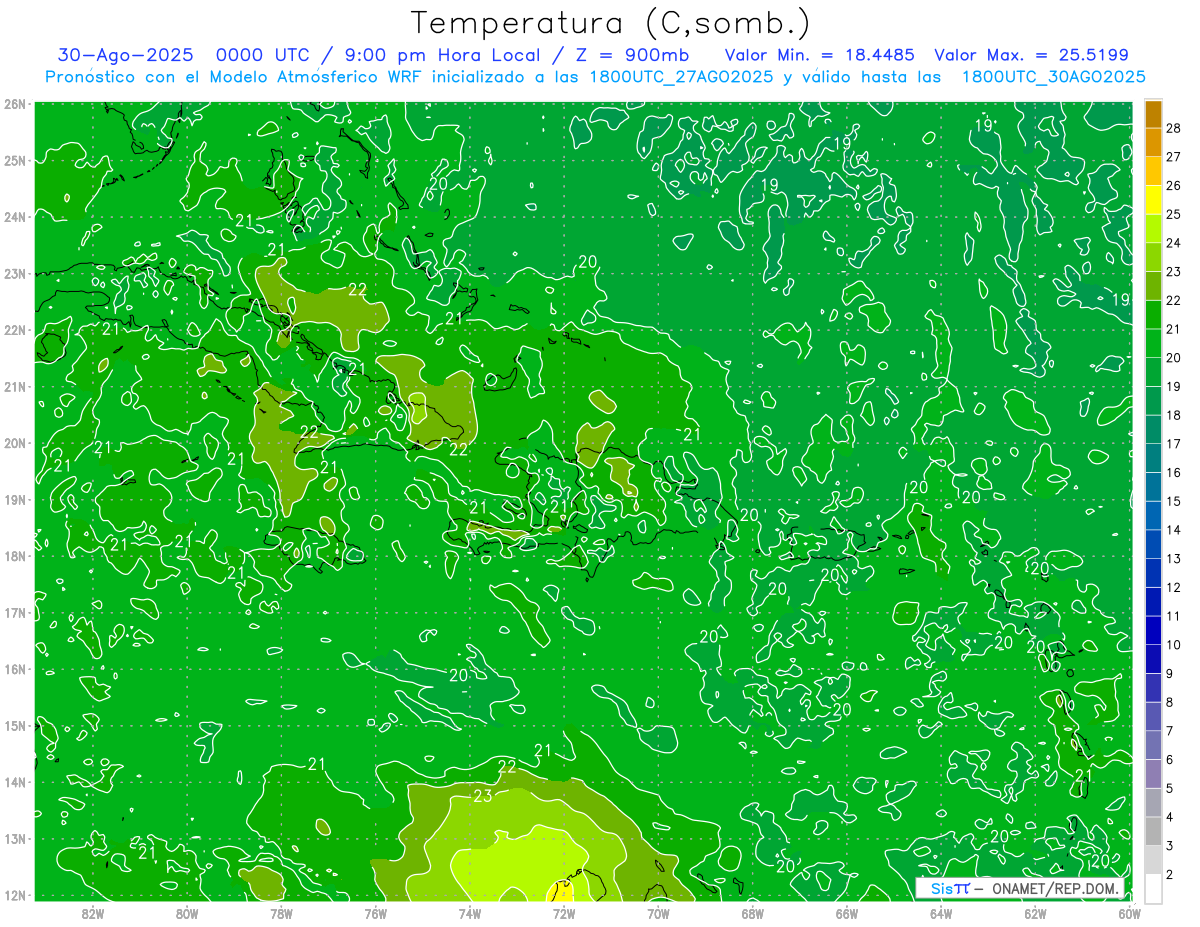Screen dimensions: 1200x927
Task: Click the '28' value on the color scale
Action: pos(1174,127)
